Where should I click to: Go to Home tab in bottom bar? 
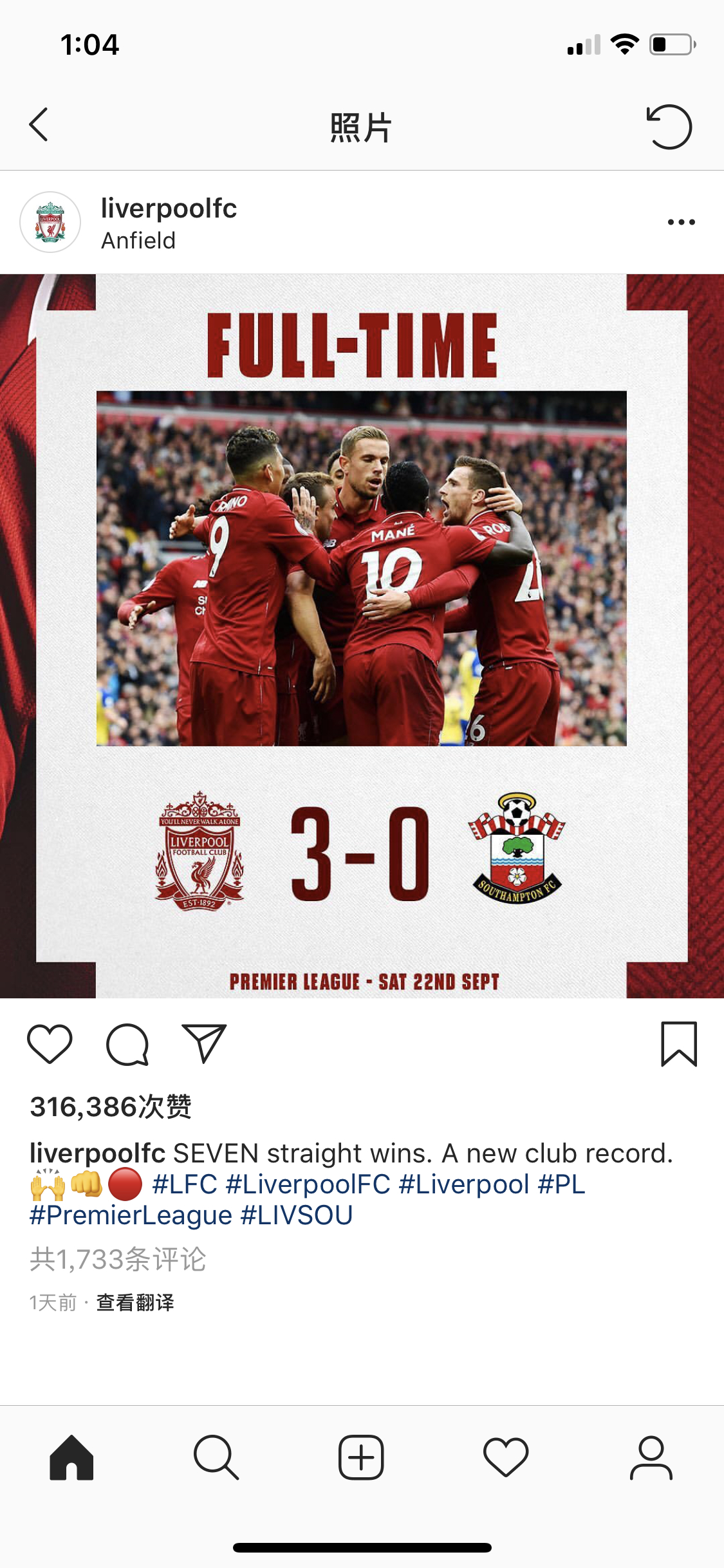[x=71, y=1457]
